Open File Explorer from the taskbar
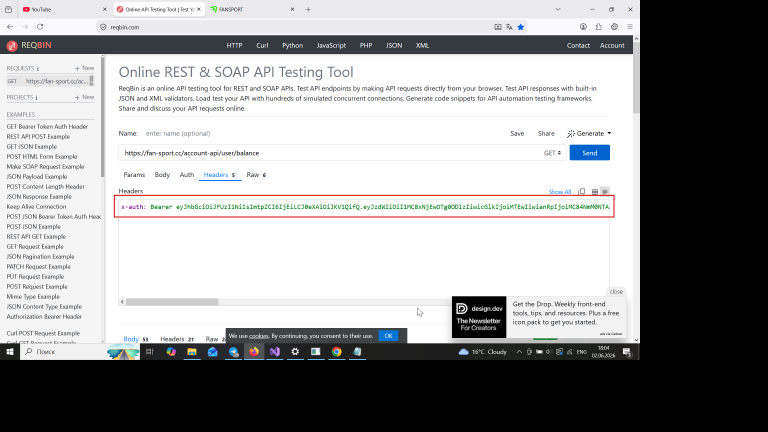Screen dimensions: 768x432 [x=192, y=352]
